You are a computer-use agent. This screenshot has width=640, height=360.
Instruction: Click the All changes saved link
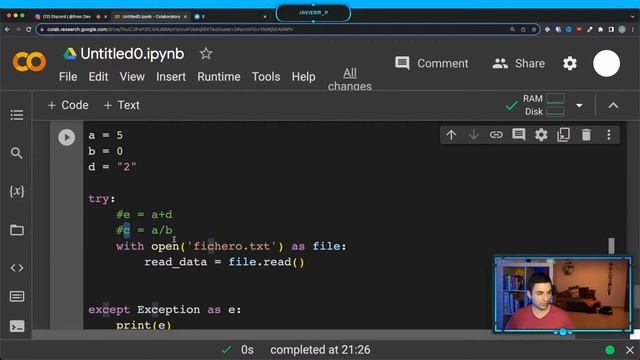pyautogui.click(x=350, y=79)
